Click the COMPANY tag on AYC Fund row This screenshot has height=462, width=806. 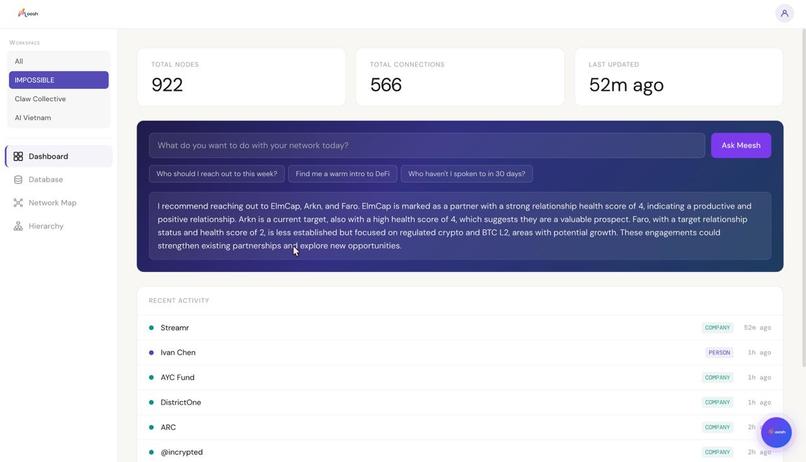(x=718, y=377)
